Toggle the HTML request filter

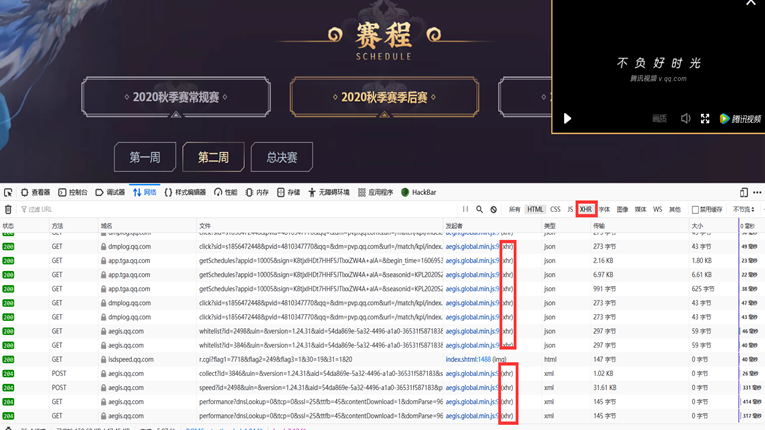tap(535, 209)
